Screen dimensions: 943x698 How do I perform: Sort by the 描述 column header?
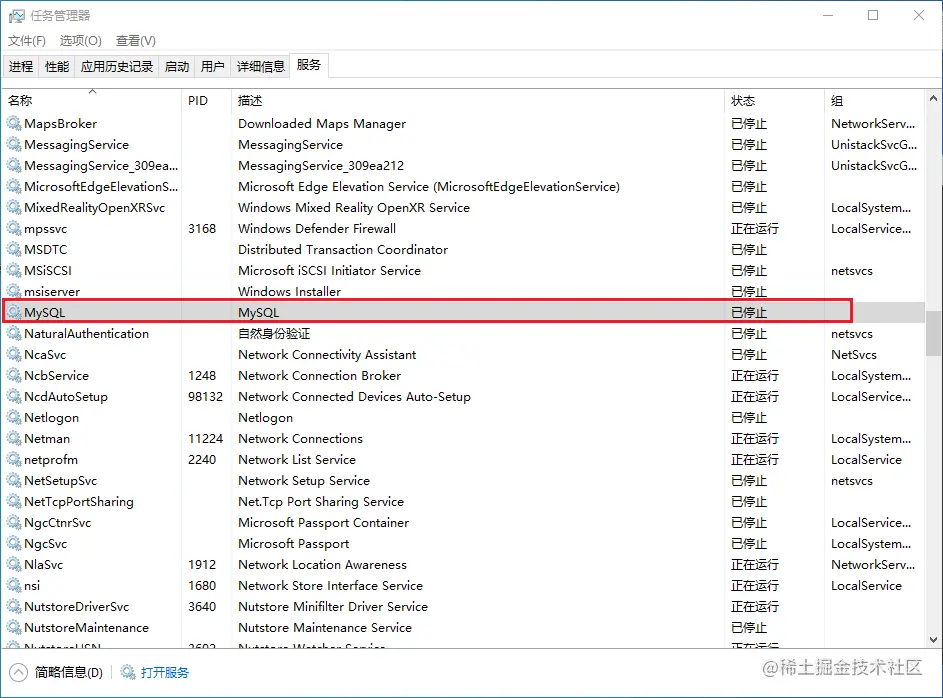point(478,100)
